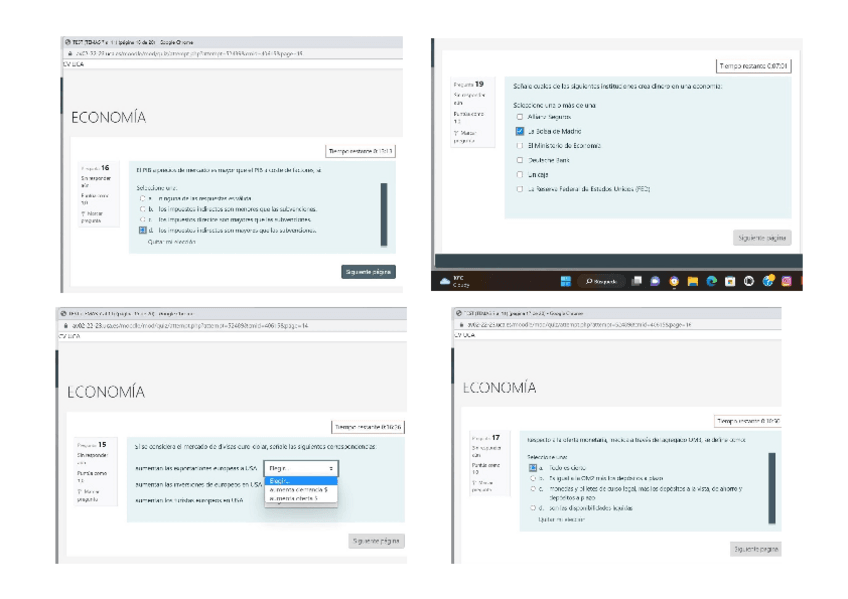Click the 'Marcar pregunta' link for question 19

click(x=465, y=137)
